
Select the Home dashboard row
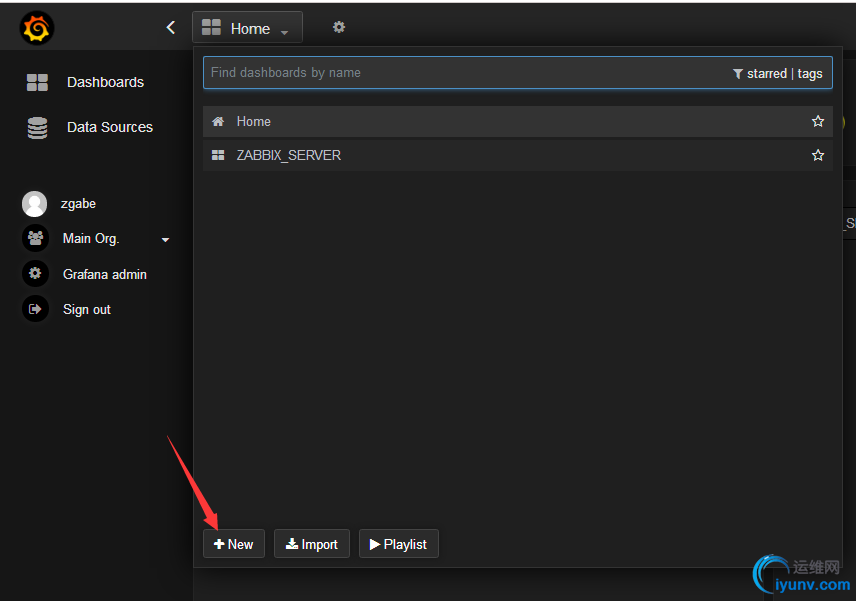tap(518, 121)
